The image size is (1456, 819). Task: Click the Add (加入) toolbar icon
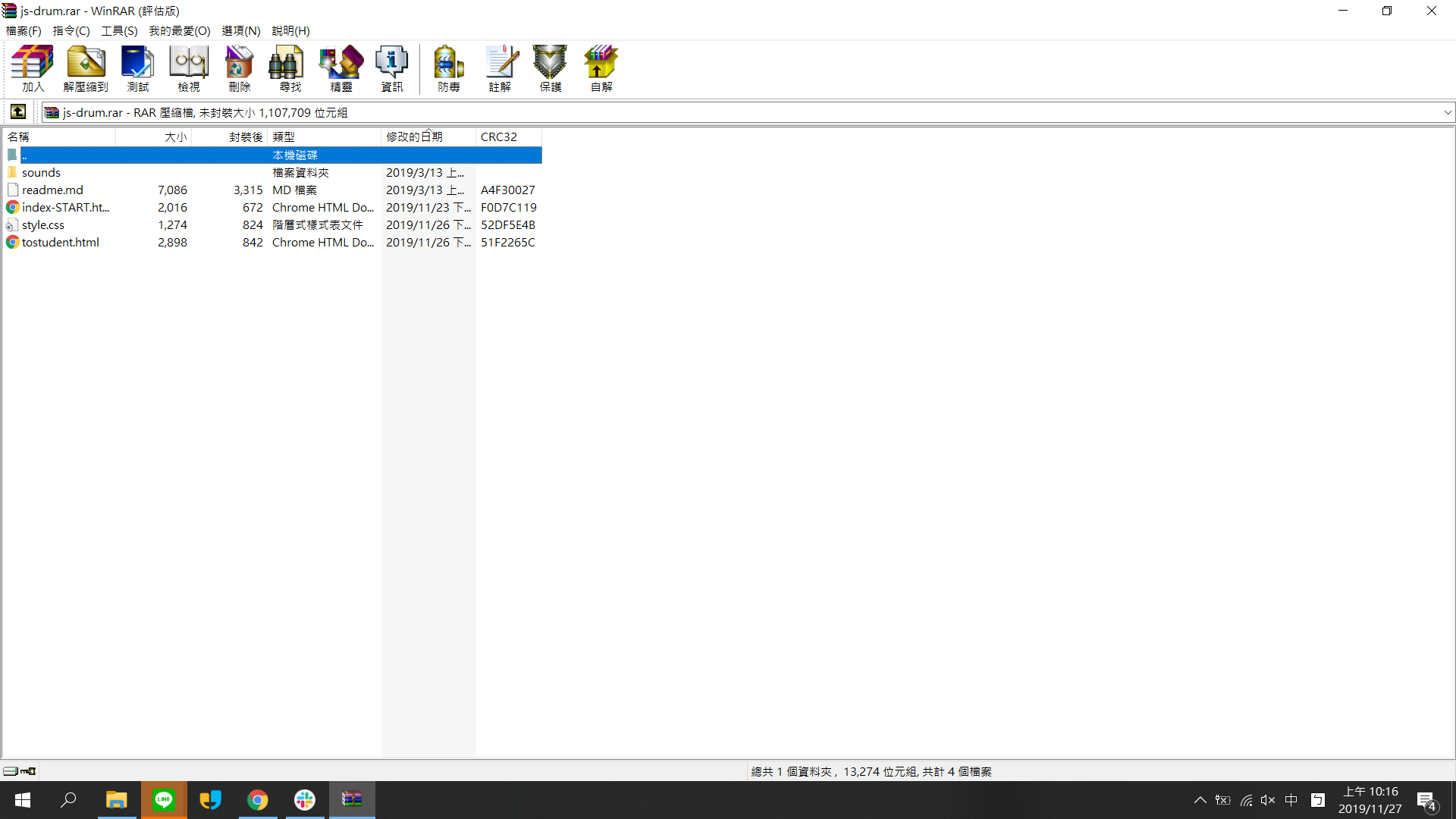click(x=33, y=68)
